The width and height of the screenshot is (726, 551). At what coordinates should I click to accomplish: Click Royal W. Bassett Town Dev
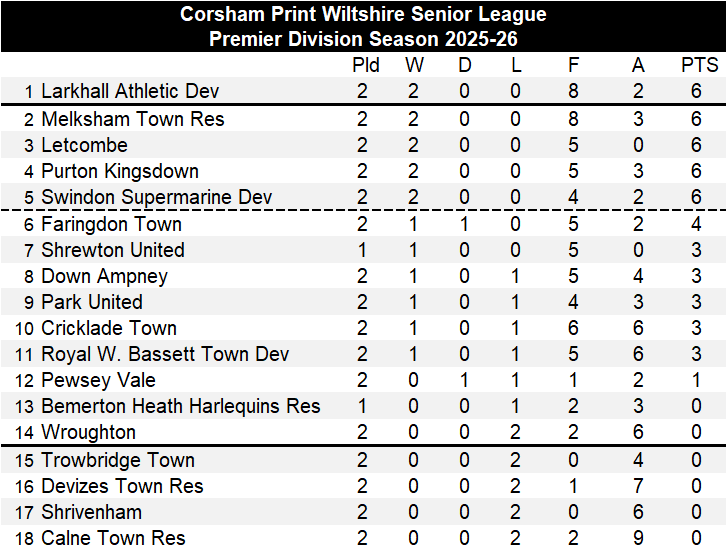(165, 354)
